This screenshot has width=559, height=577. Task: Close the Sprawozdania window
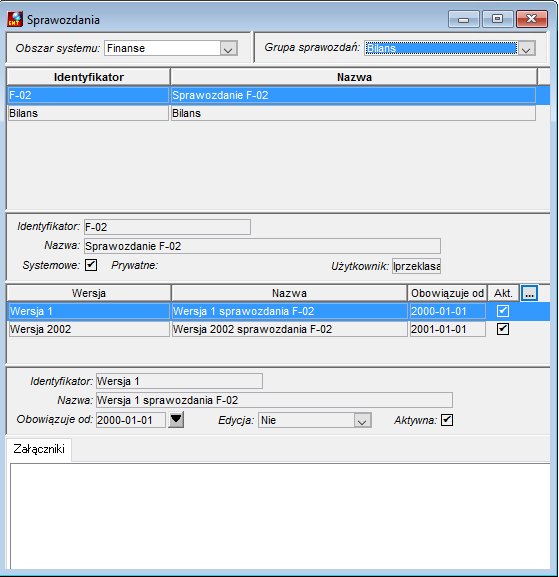(x=532, y=19)
